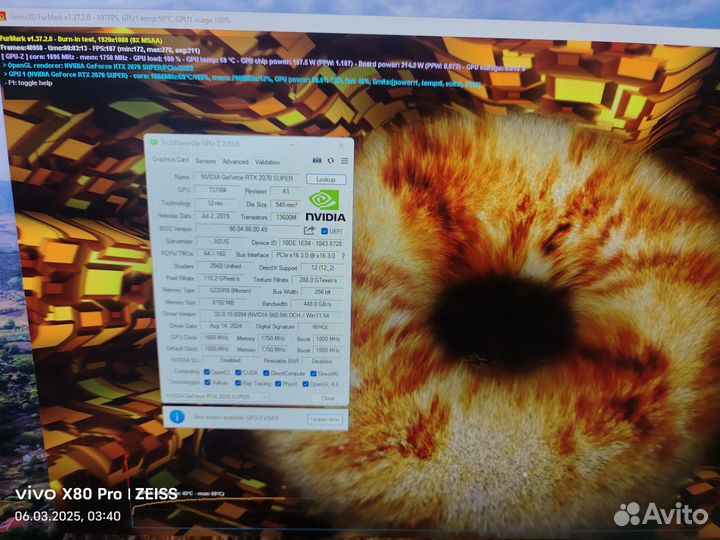Click the GPU-Z screenshot camera icon
This screenshot has height=540, width=720.
click(317, 160)
